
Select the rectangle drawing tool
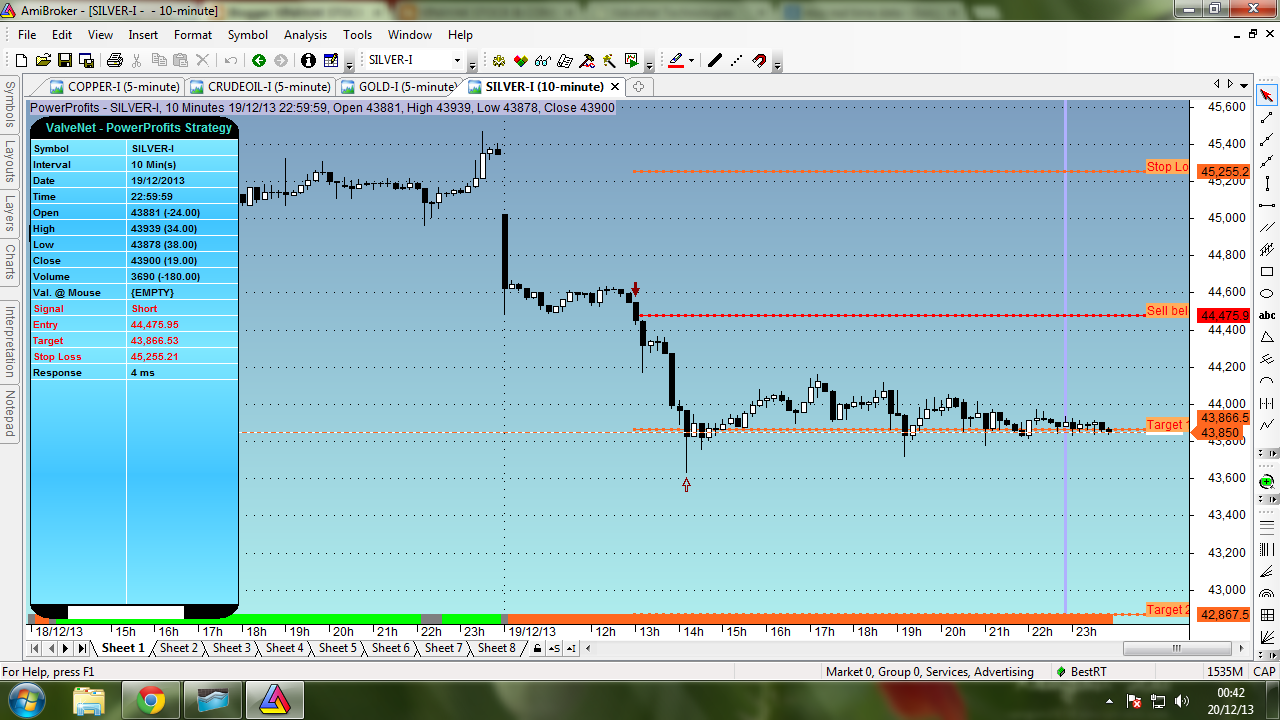(1267, 271)
